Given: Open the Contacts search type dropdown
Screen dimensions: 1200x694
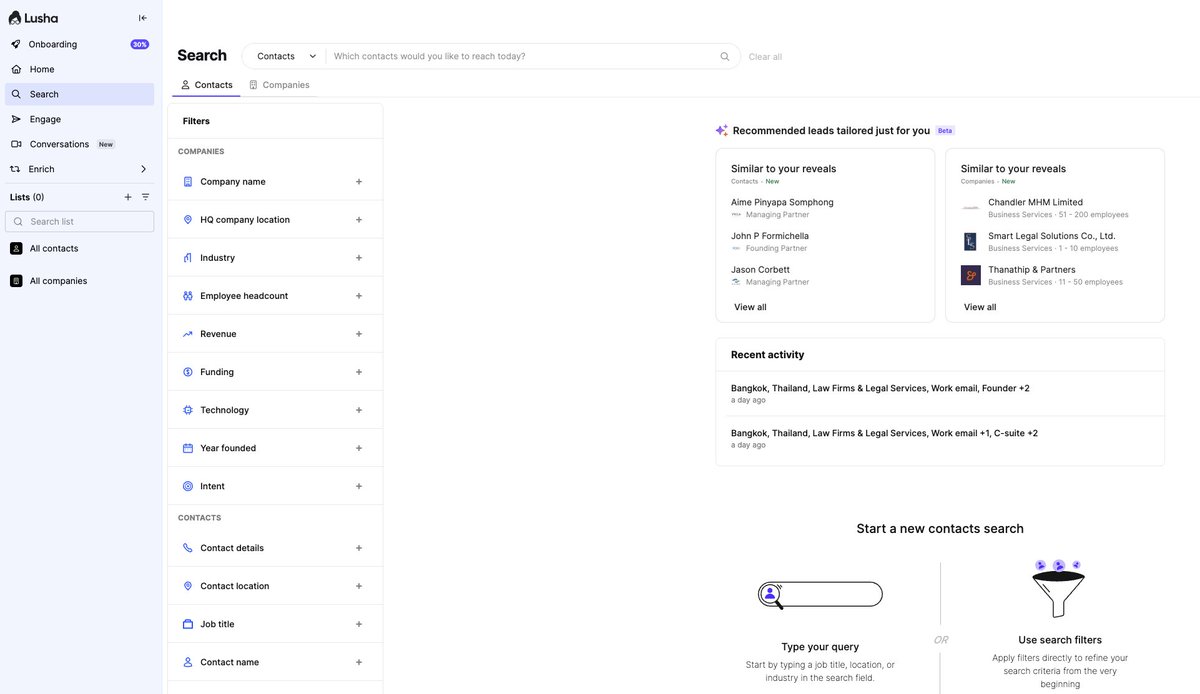Looking at the screenshot, I should click(x=285, y=56).
